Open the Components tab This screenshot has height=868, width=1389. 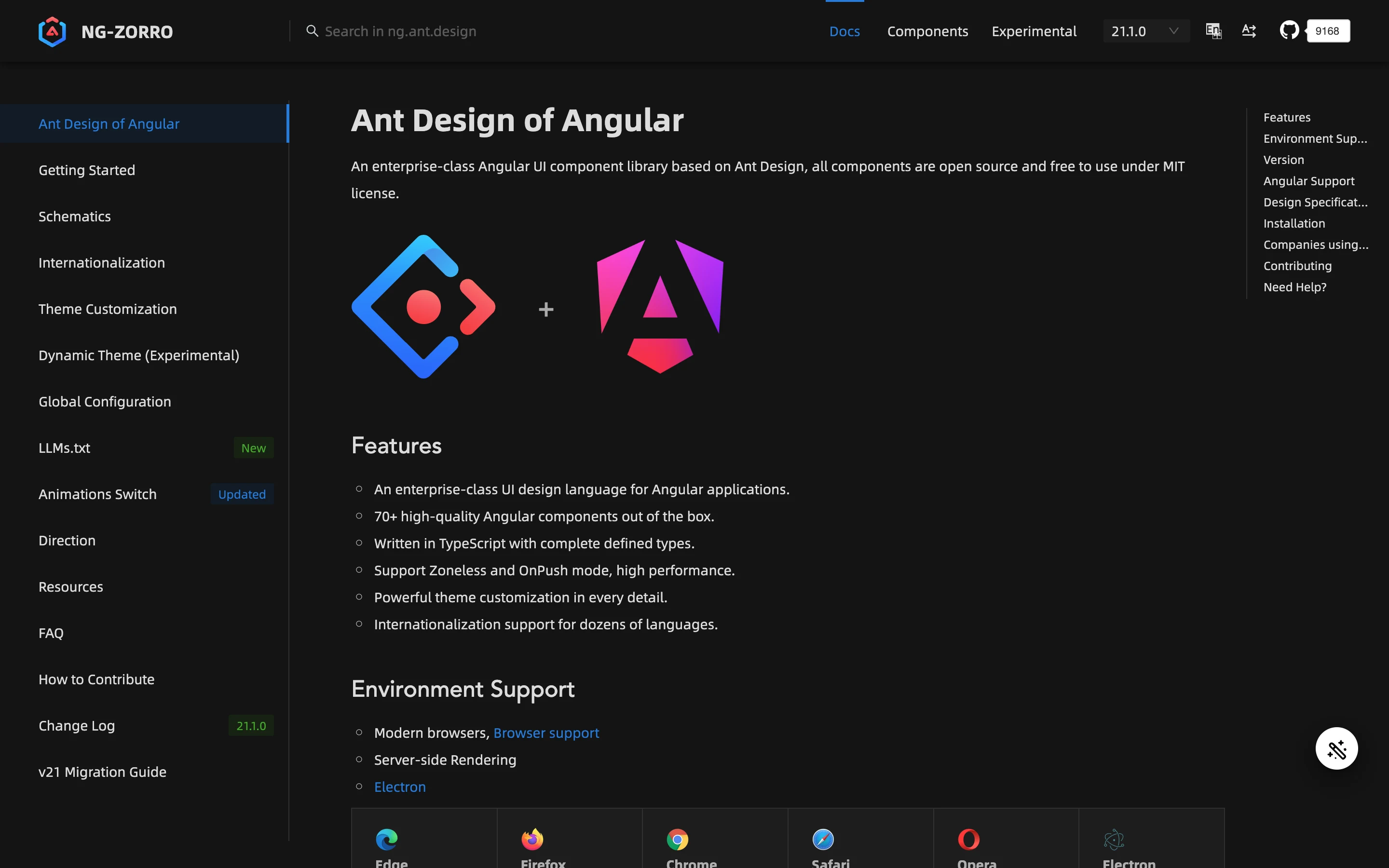[927, 31]
